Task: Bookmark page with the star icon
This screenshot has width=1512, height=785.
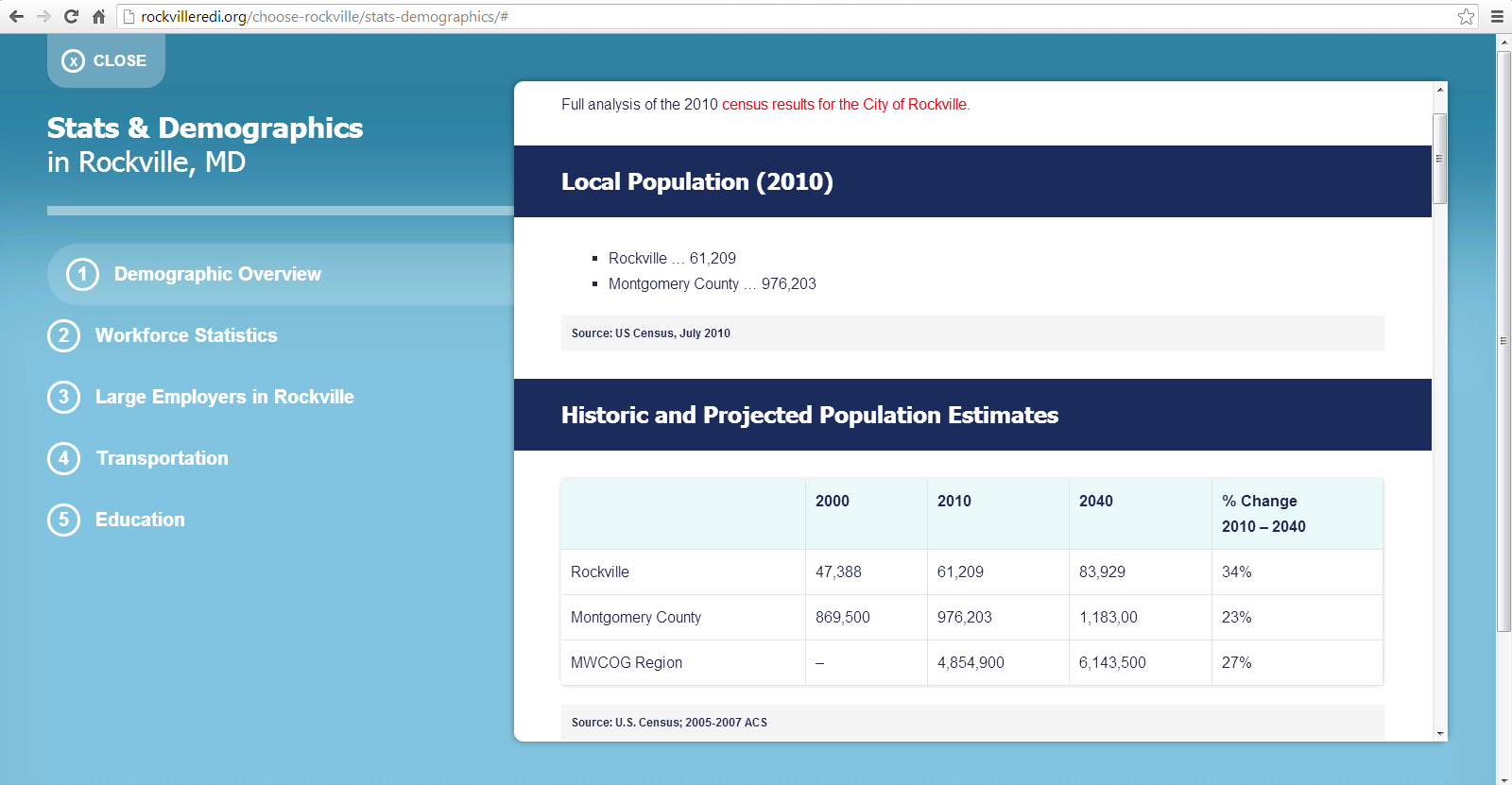Action: (1466, 16)
